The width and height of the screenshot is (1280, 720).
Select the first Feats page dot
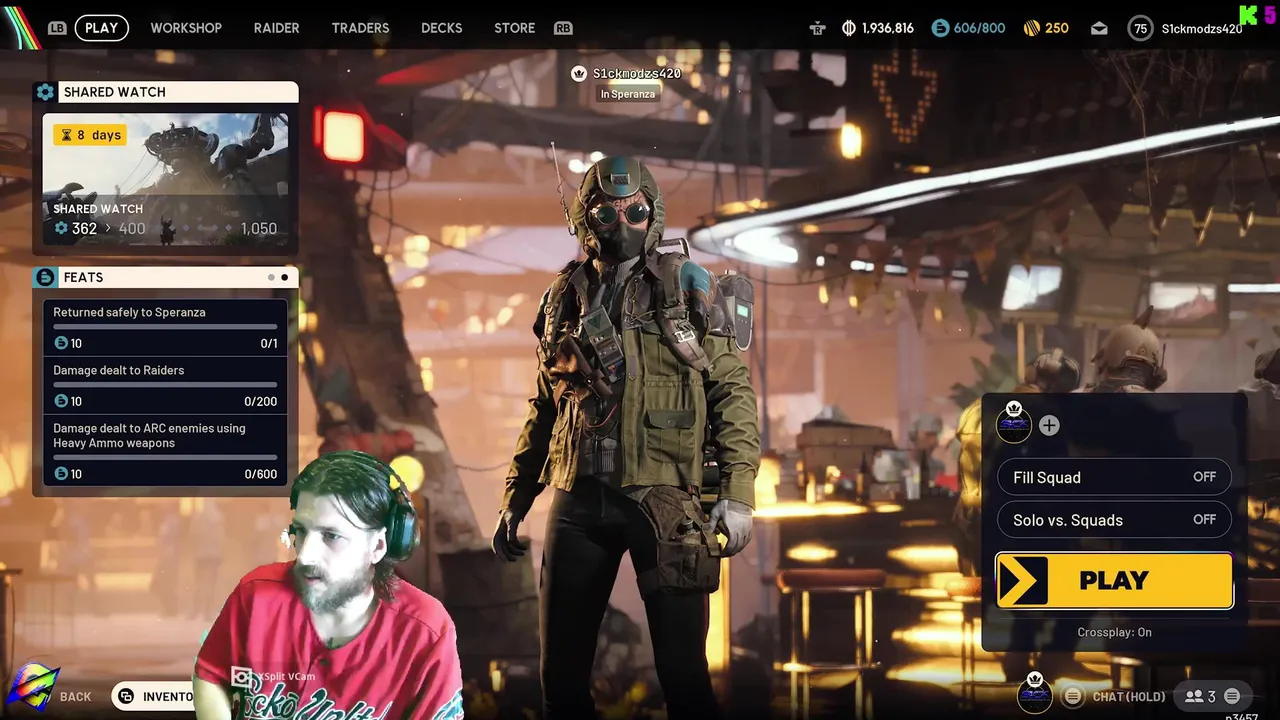tap(271, 277)
